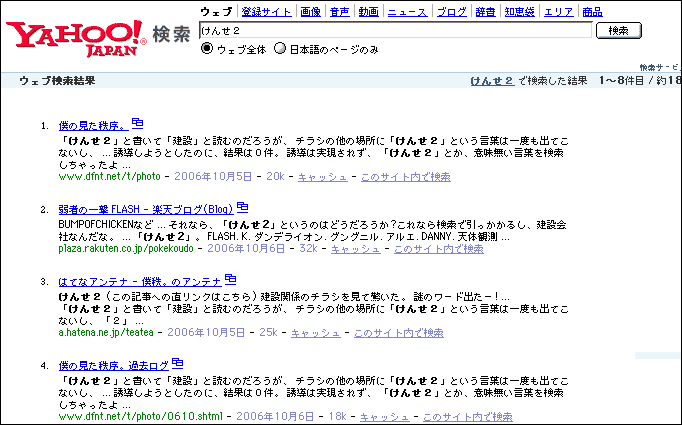Switch to the ニュース search tab
The width and height of the screenshot is (682, 425).
pyautogui.click(x=407, y=12)
